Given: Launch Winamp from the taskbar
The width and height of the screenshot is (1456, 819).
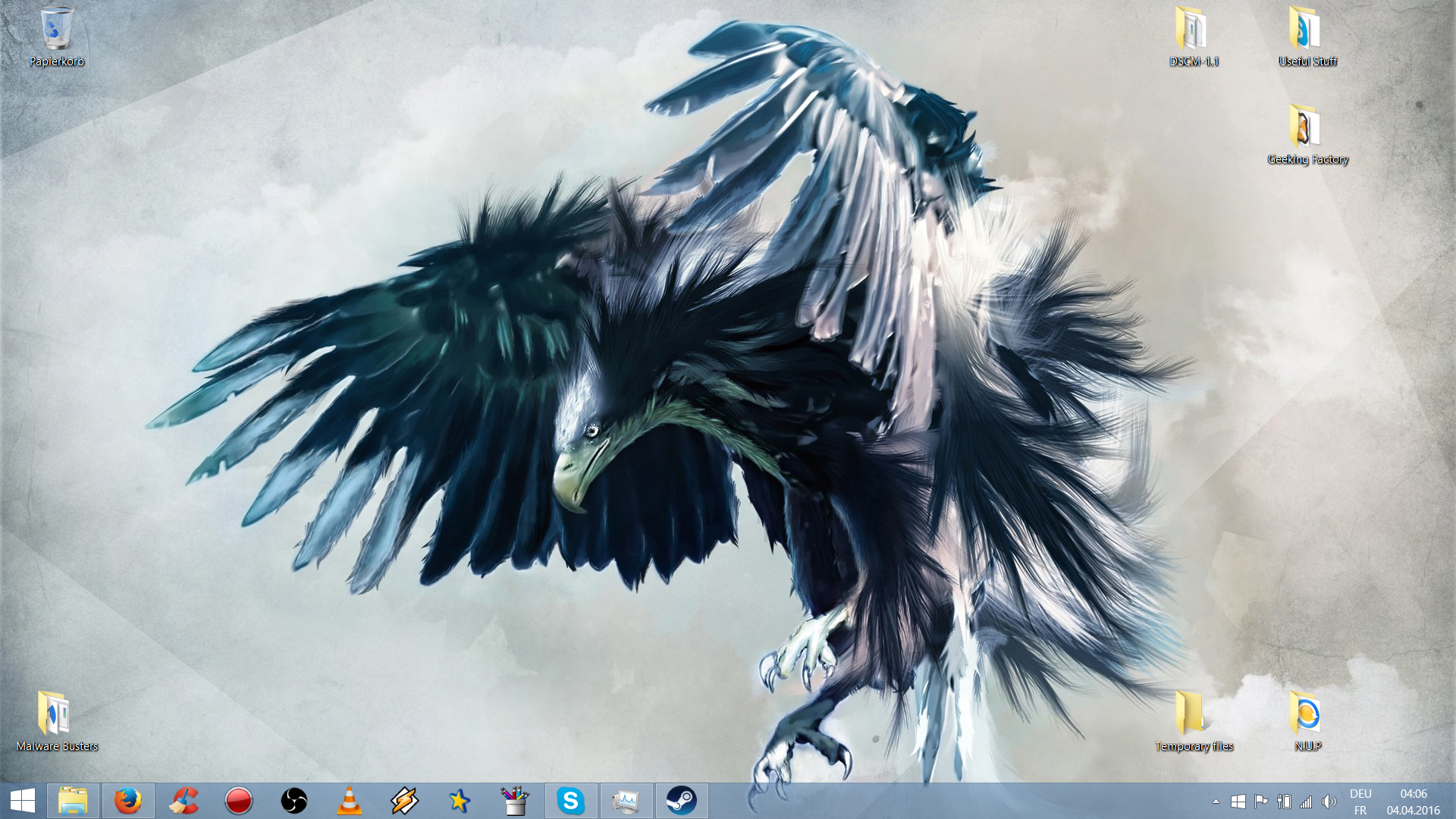Looking at the screenshot, I should [x=404, y=801].
